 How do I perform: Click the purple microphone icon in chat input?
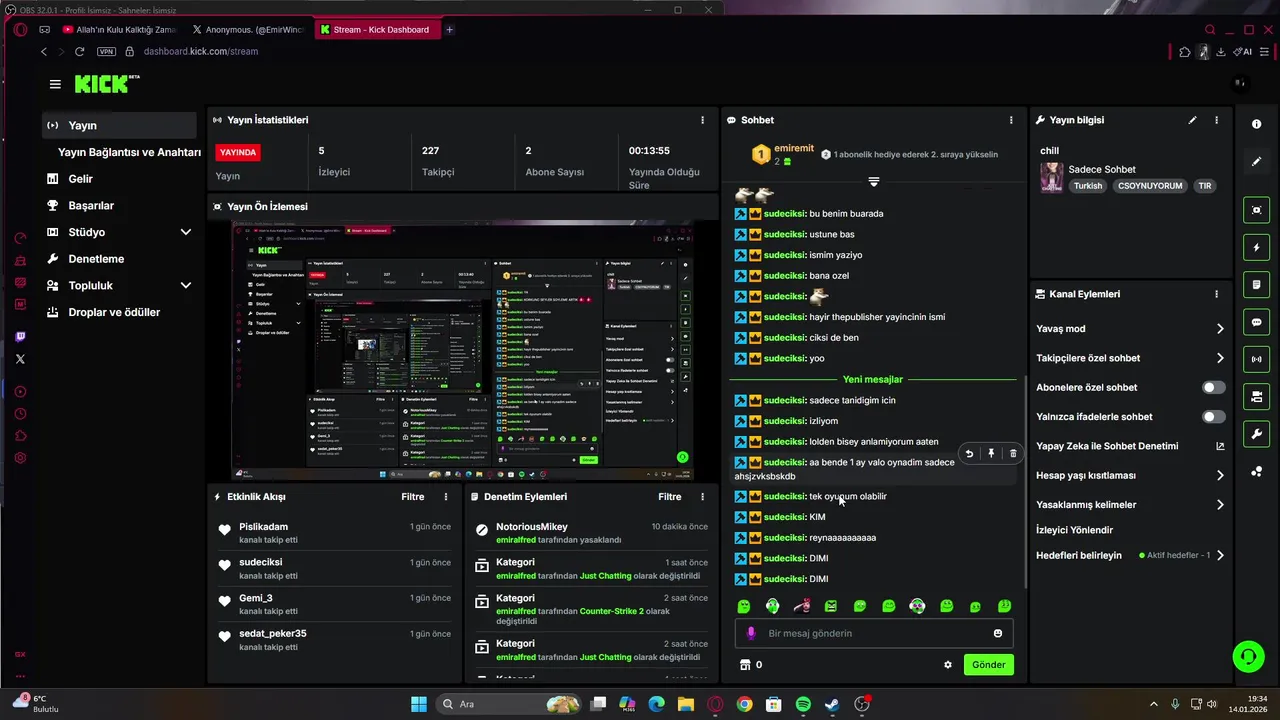click(x=751, y=633)
